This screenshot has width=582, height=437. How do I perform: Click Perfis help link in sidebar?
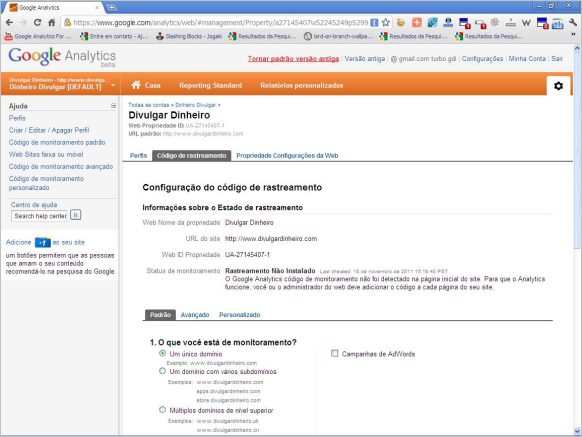pos(17,118)
